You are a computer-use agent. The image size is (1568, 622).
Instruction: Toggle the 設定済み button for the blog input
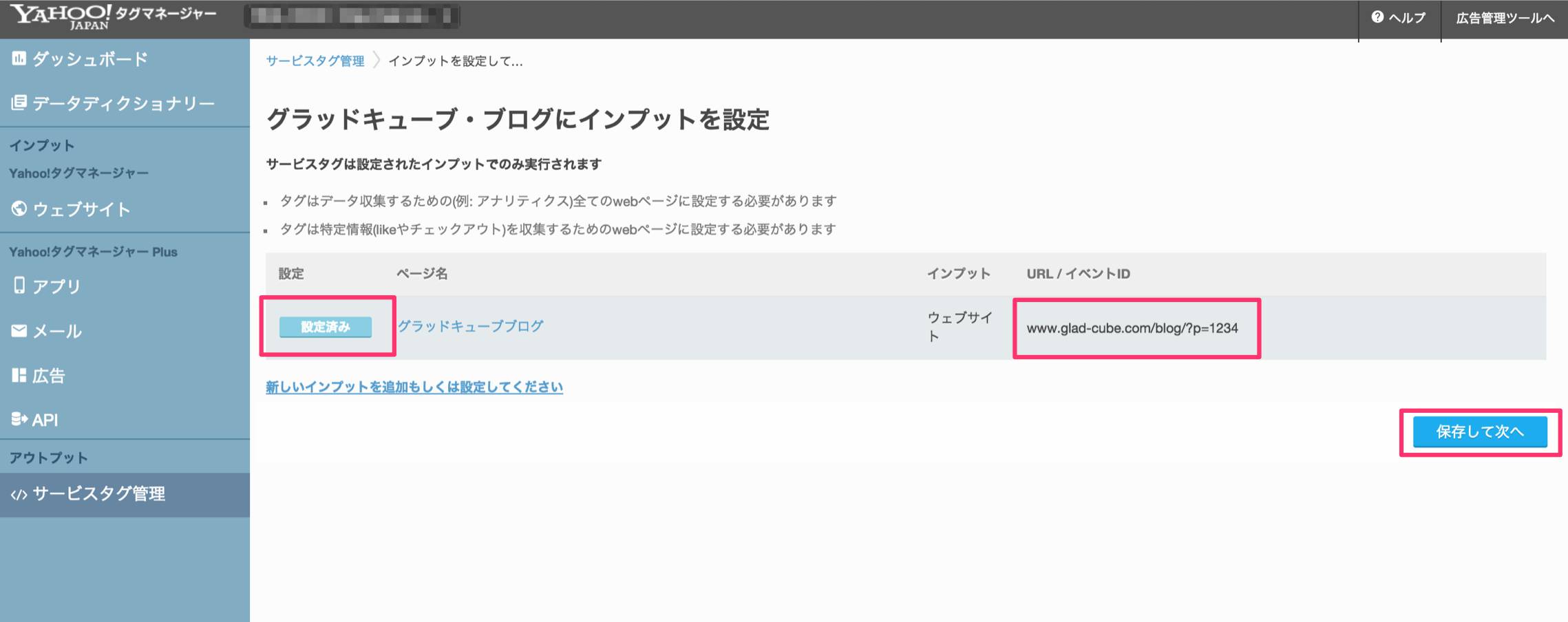click(326, 327)
